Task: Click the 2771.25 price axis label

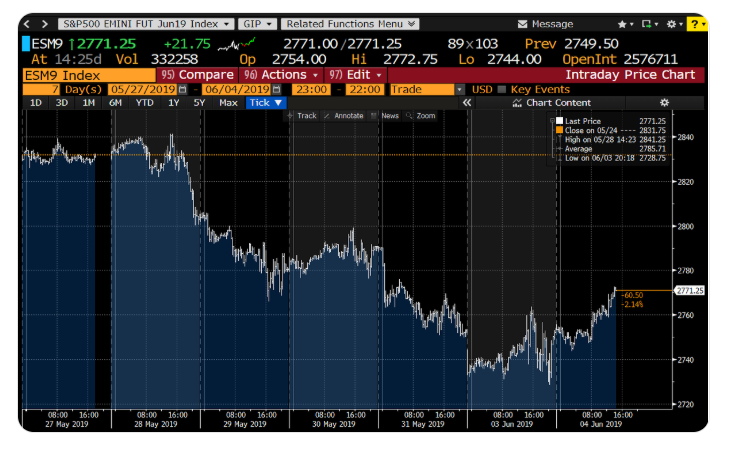Action: [690, 291]
